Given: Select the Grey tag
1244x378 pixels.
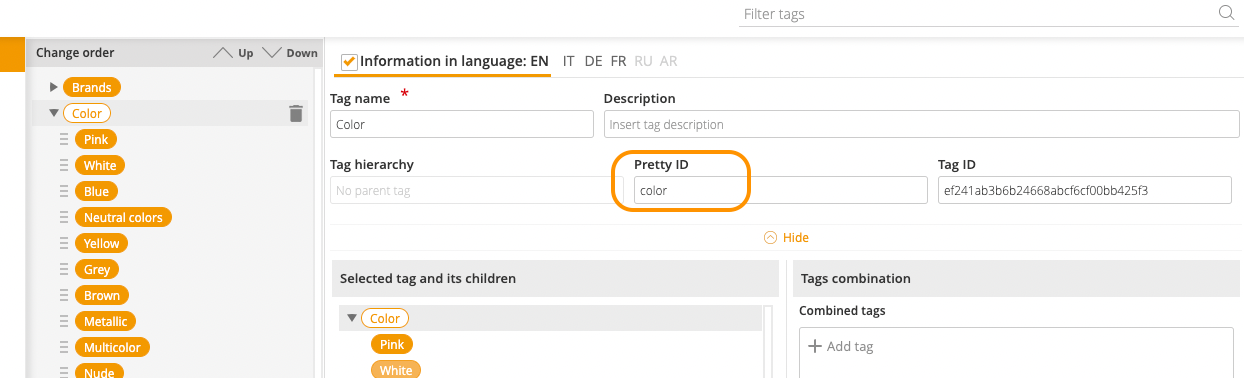Looking at the screenshot, I should pos(97,270).
